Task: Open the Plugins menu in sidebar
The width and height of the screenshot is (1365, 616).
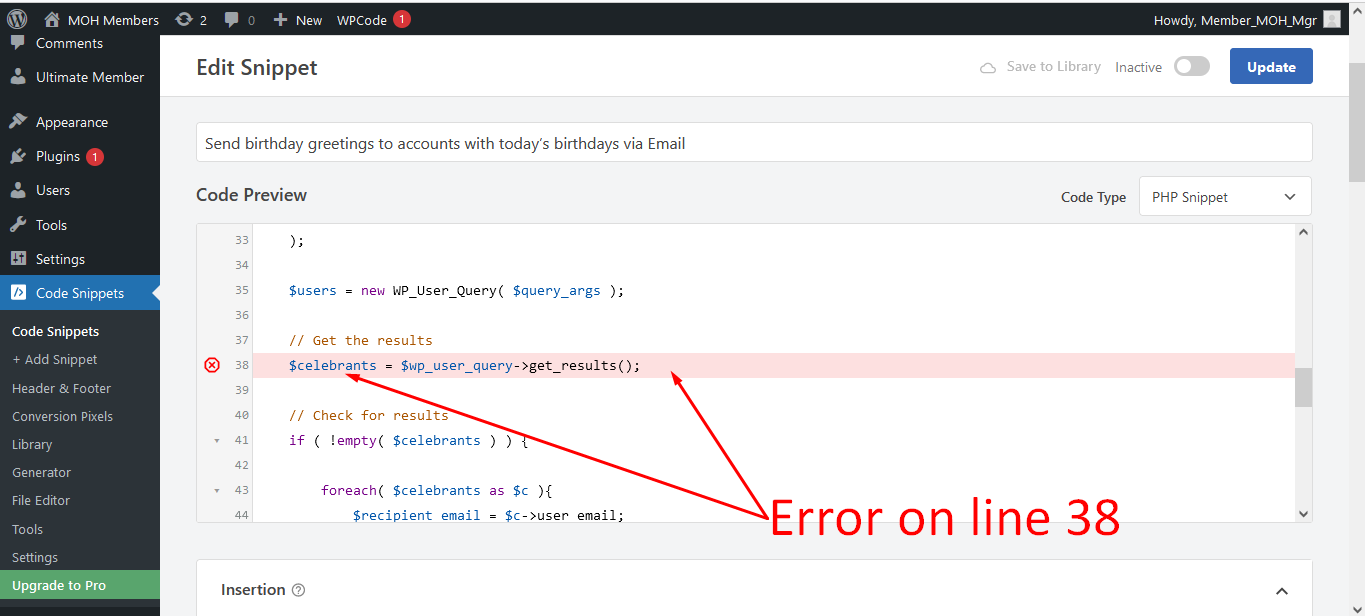Action: click(x=58, y=156)
